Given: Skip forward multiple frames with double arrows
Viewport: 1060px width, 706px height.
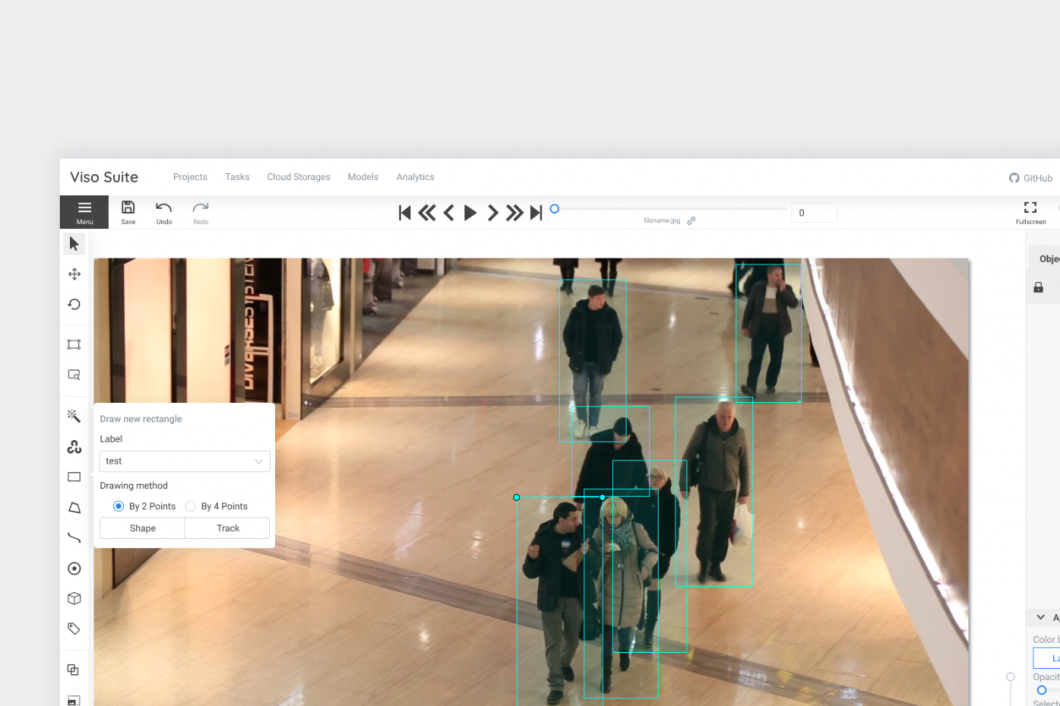Looking at the screenshot, I should 514,213.
